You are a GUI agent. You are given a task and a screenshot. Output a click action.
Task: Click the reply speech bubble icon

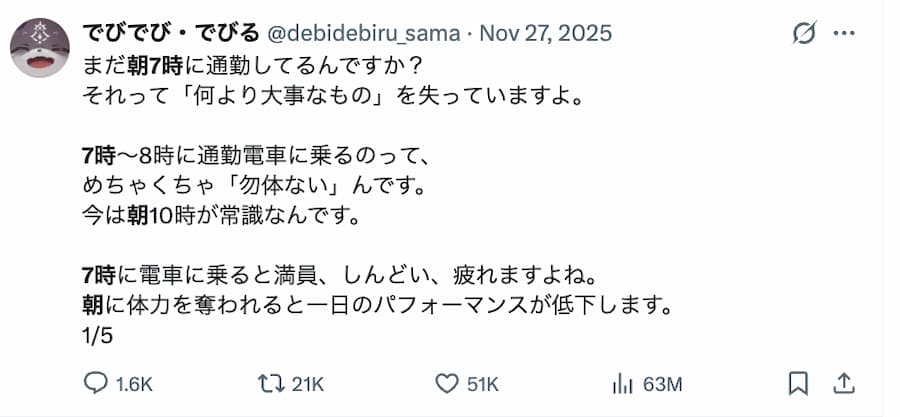tap(96, 383)
